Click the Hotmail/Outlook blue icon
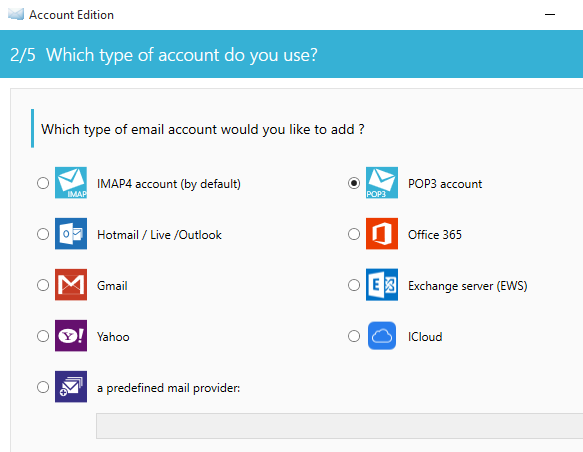The image size is (583, 452). [71, 233]
